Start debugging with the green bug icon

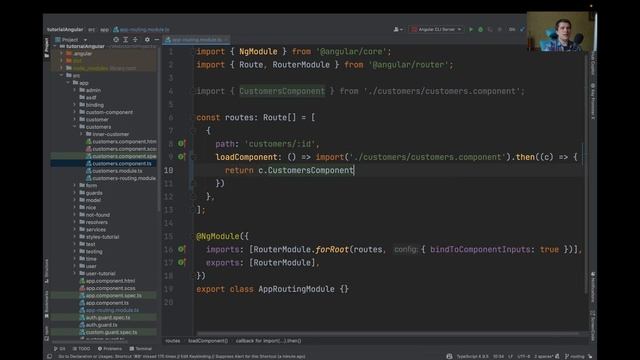click(x=480, y=29)
